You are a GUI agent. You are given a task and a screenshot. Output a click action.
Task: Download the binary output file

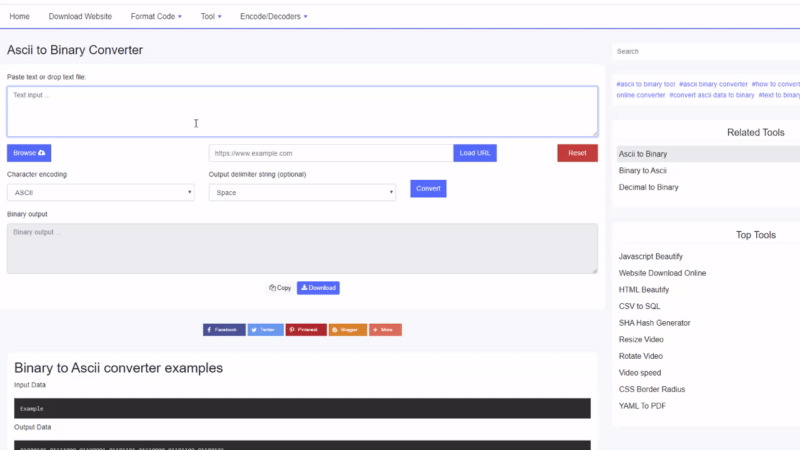[318, 288]
